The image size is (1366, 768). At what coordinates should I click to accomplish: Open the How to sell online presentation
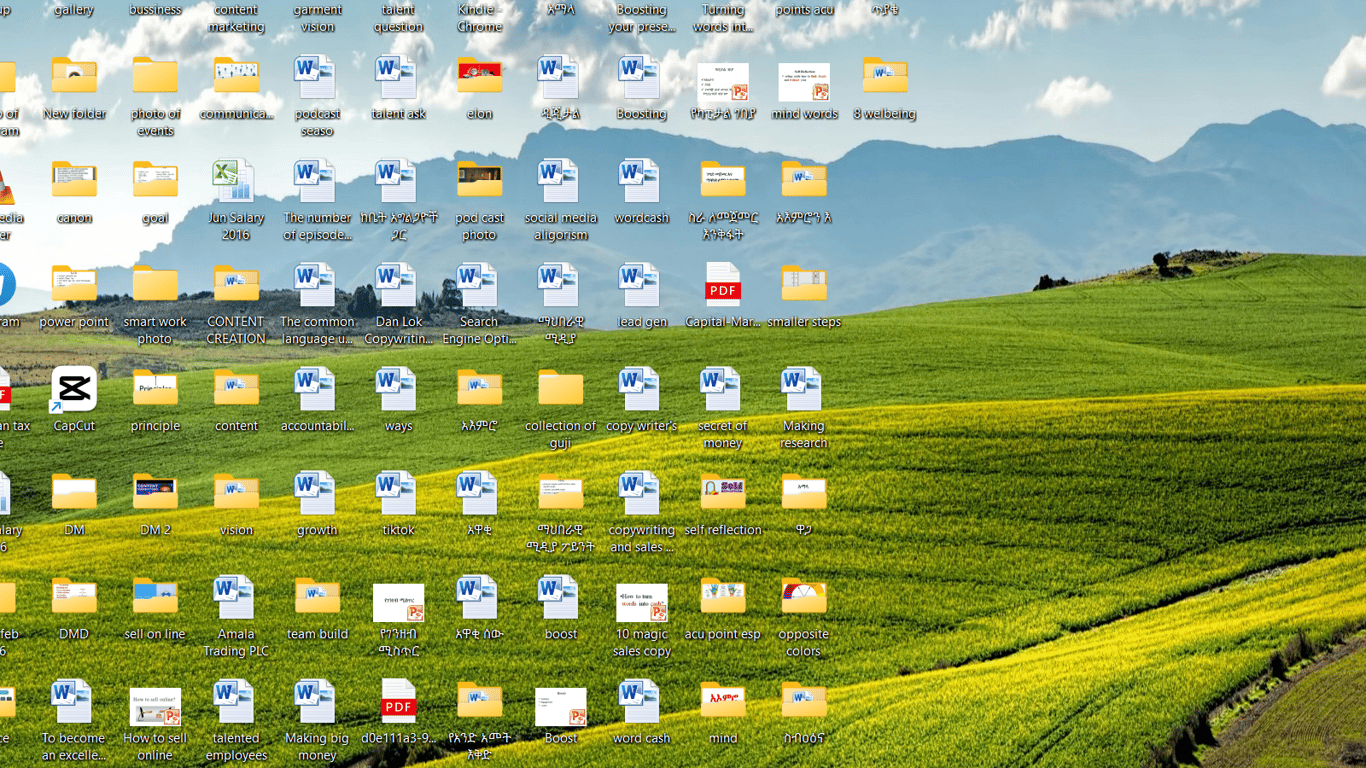coord(155,707)
